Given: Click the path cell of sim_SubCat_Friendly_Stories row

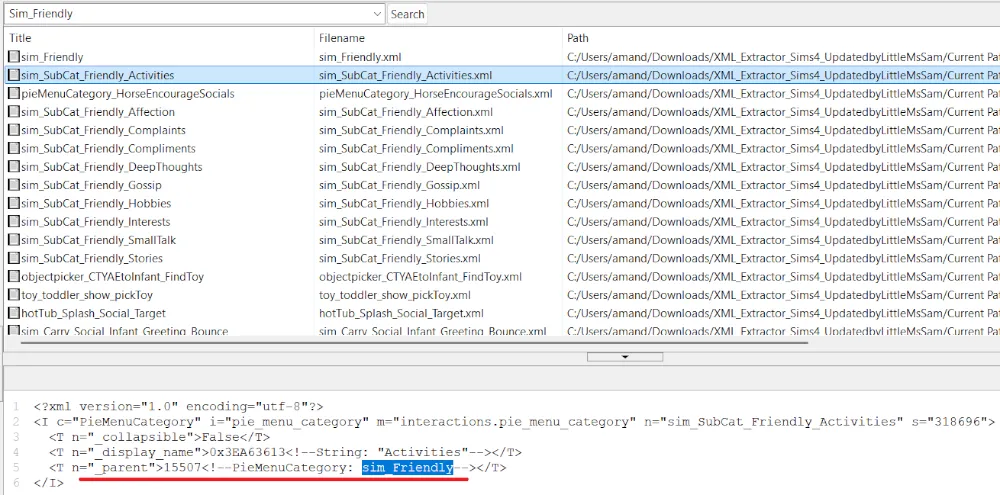Looking at the screenshot, I should pos(783,258).
